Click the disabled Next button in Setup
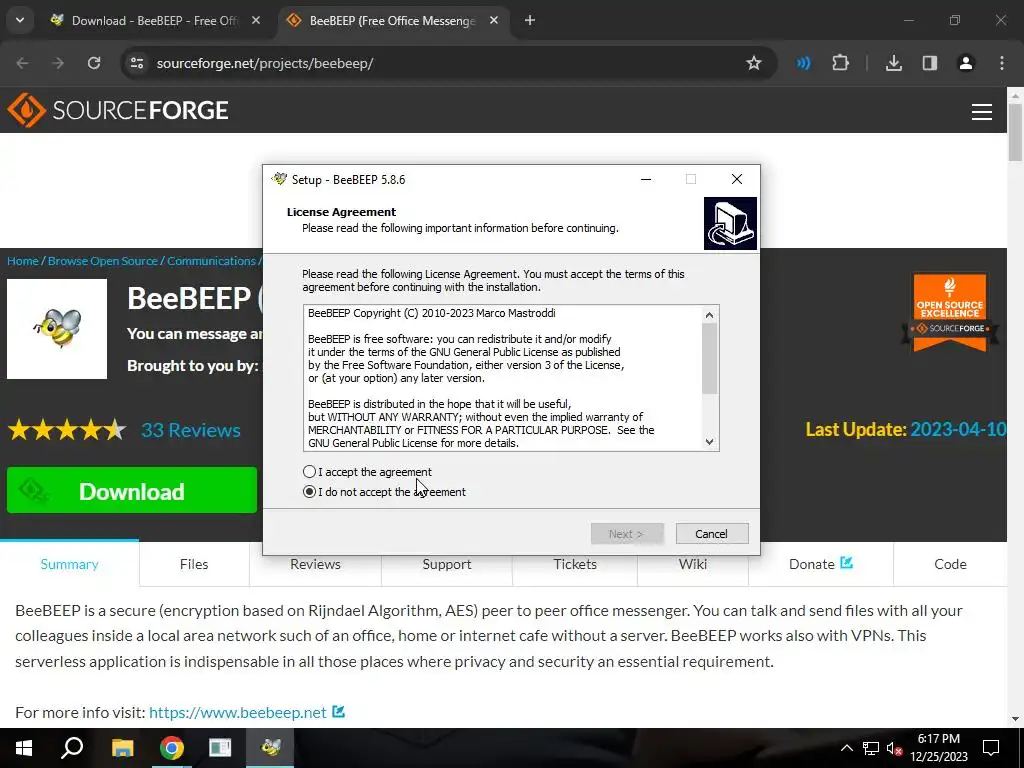 click(x=627, y=534)
